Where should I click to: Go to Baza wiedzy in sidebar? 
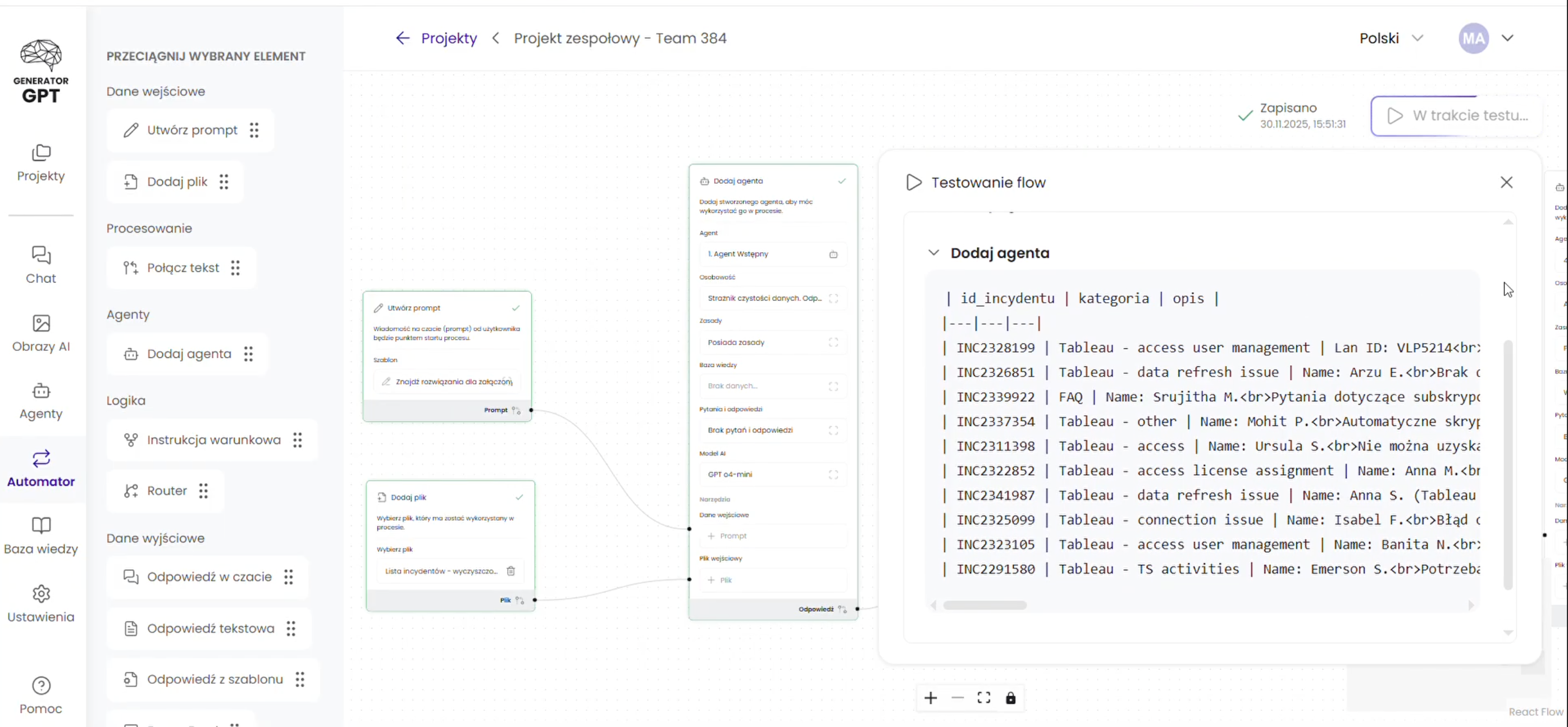click(41, 535)
